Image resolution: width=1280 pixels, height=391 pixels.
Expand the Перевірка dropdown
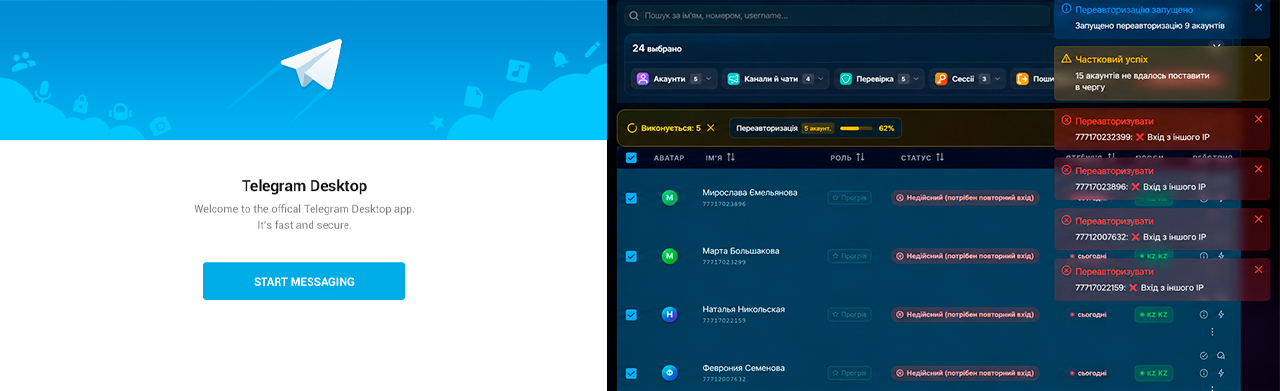(878, 78)
